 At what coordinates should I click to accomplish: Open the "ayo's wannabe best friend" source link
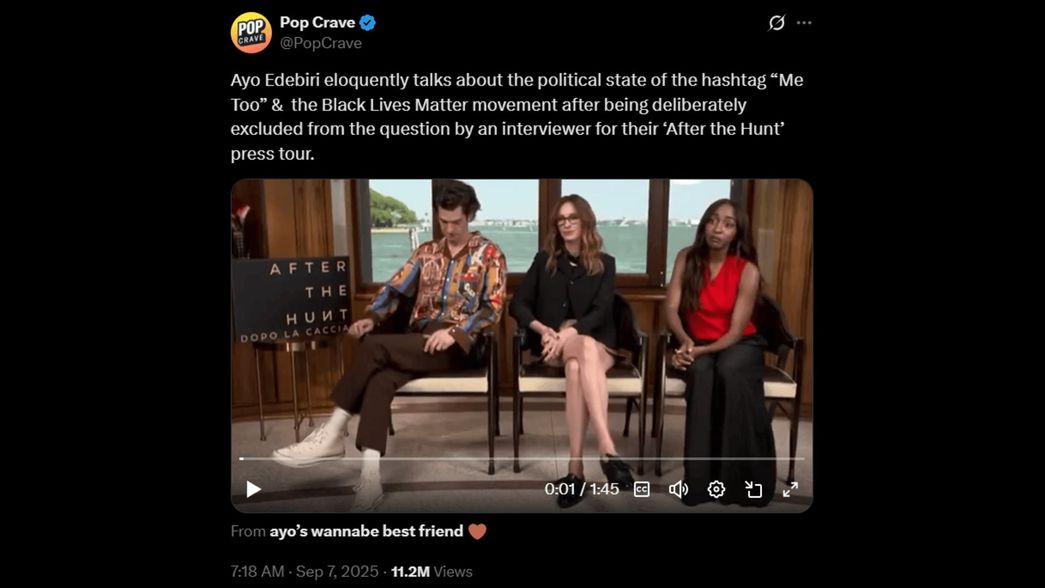point(366,531)
